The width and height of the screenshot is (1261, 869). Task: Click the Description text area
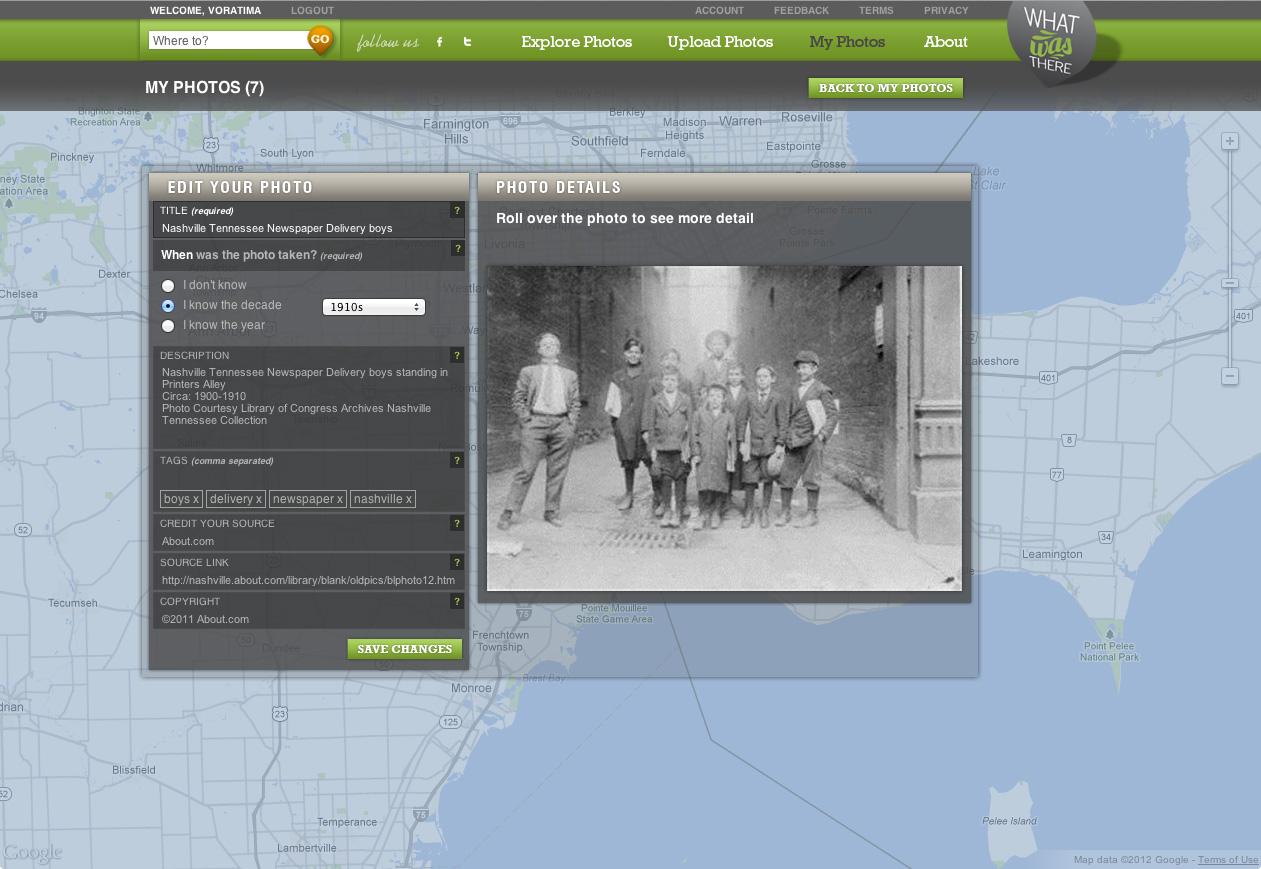point(308,404)
